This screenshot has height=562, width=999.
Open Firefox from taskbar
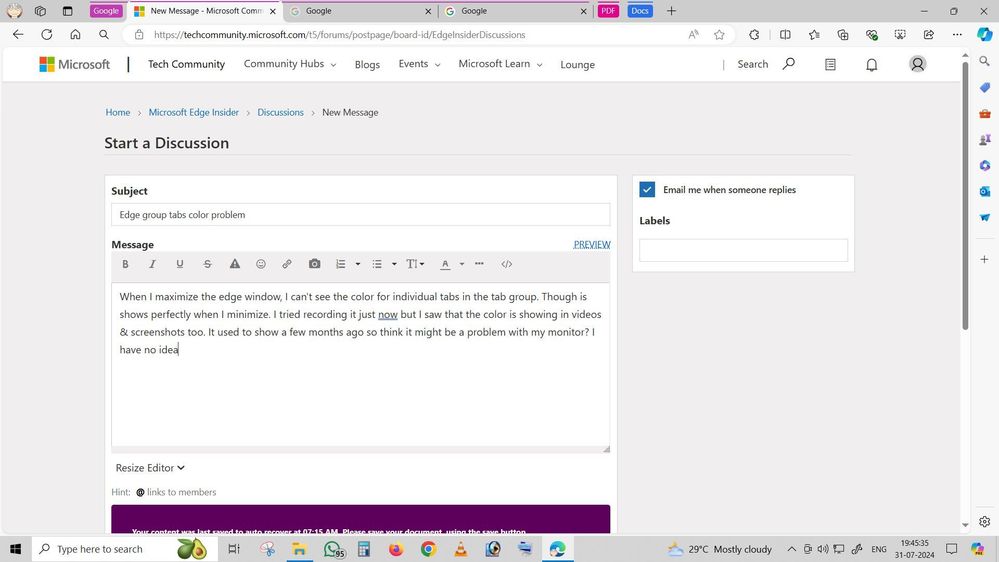pyautogui.click(x=396, y=549)
